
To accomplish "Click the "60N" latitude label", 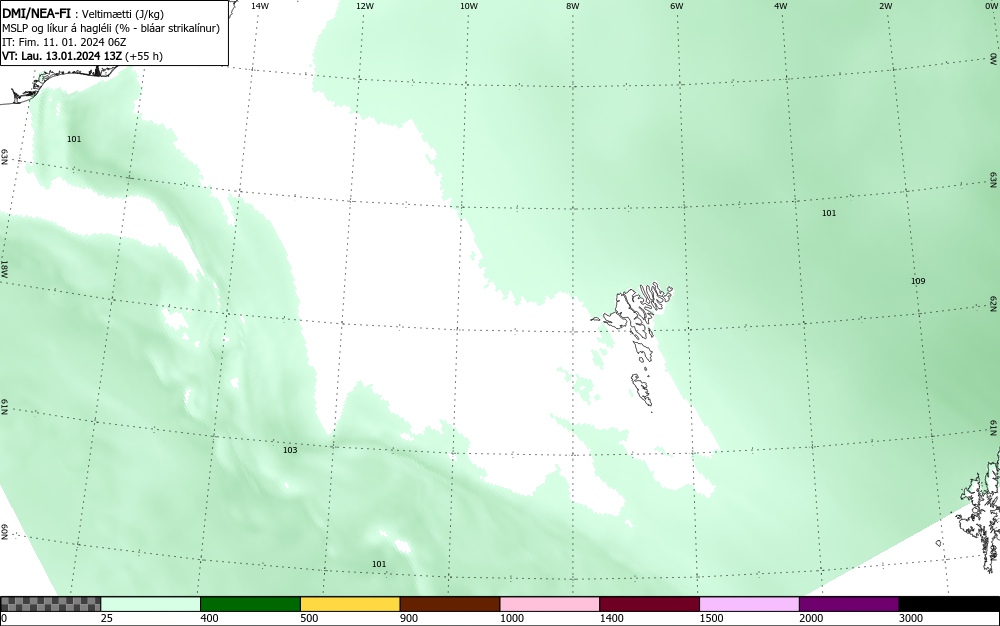I will (x=4, y=532).
